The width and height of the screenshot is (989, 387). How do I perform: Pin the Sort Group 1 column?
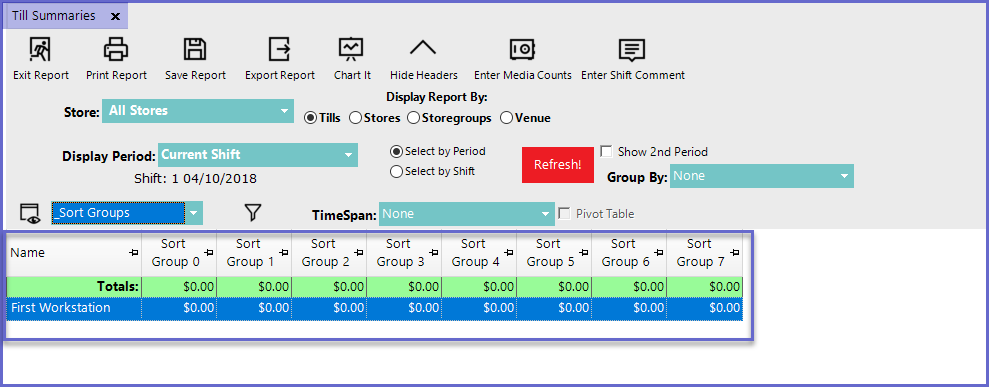284,253
